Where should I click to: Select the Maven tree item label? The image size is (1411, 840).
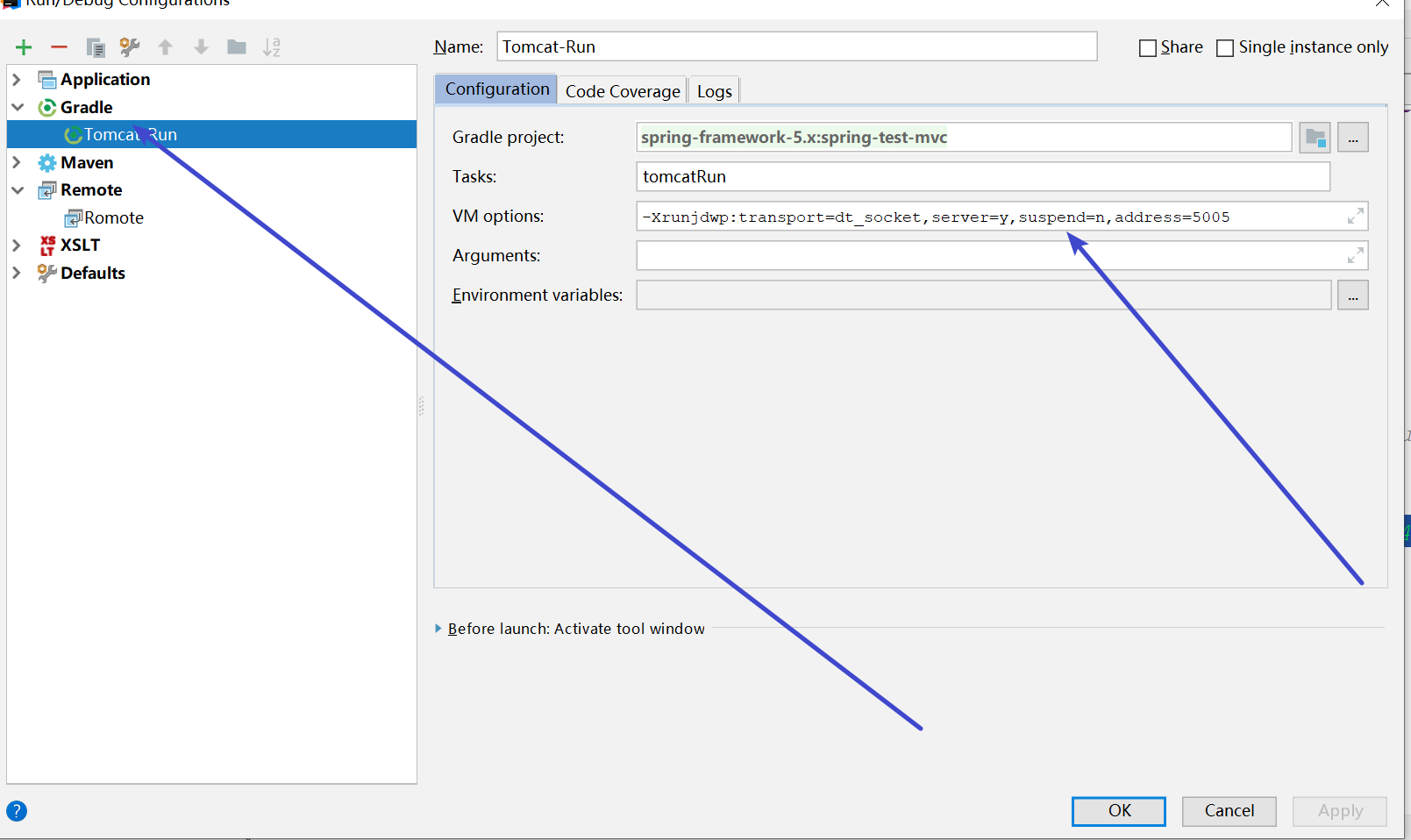(87, 163)
